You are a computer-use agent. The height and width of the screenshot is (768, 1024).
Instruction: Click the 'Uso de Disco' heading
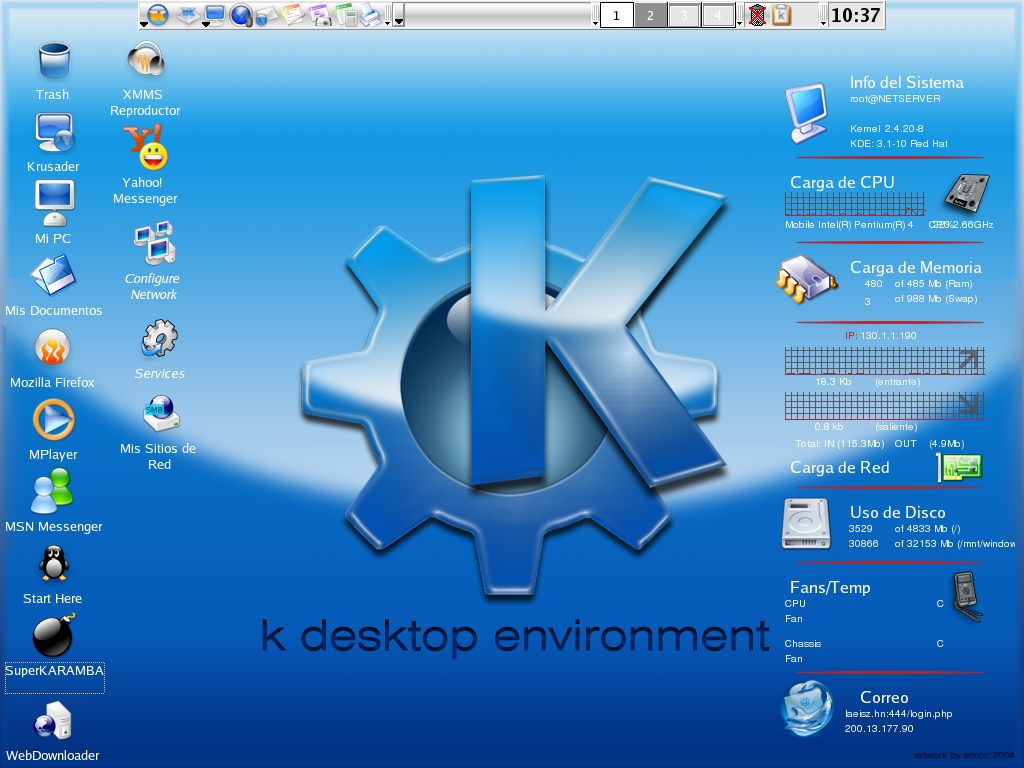[897, 512]
